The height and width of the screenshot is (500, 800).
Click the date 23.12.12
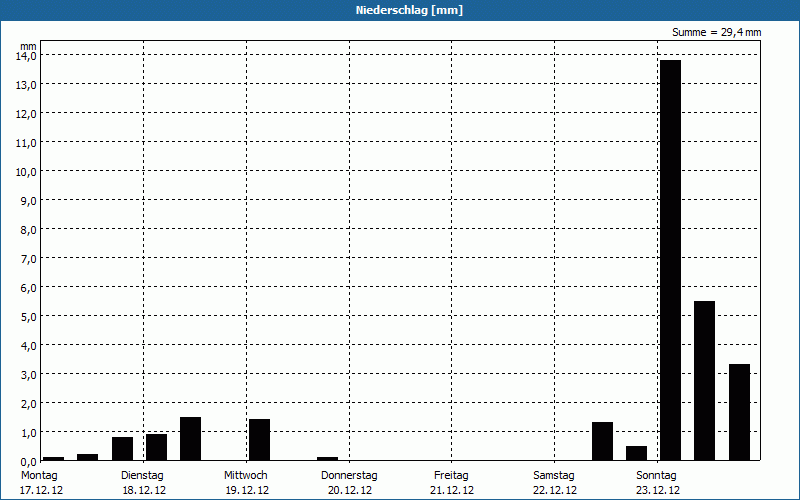[x=658, y=490]
